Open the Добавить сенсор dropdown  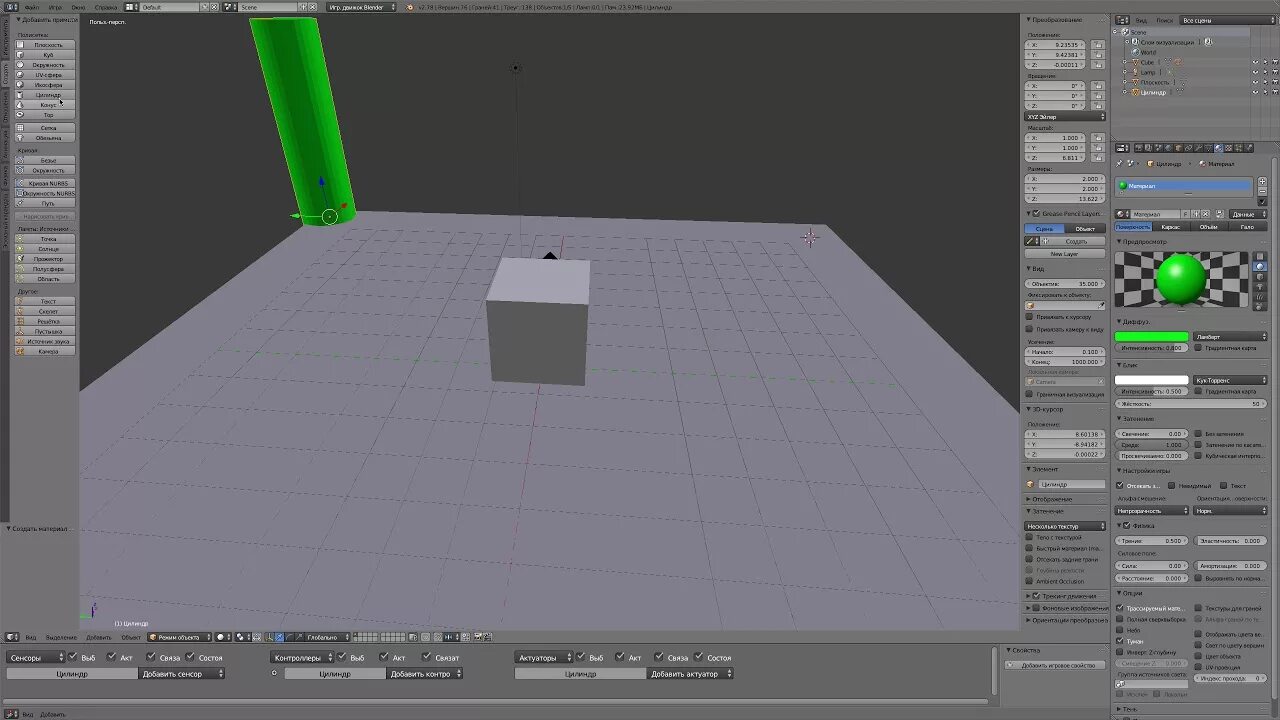(x=181, y=674)
